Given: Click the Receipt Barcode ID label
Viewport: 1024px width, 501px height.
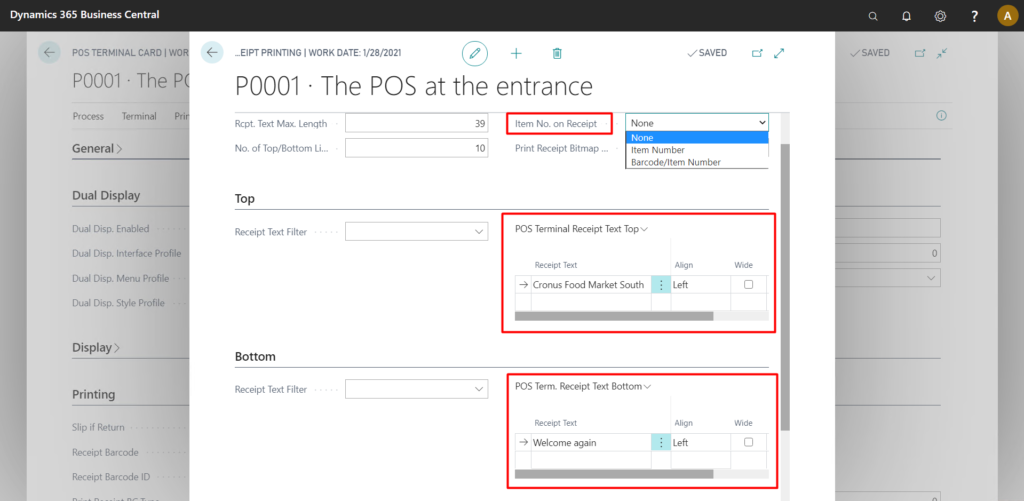Looking at the screenshot, I should click(111, 476).
